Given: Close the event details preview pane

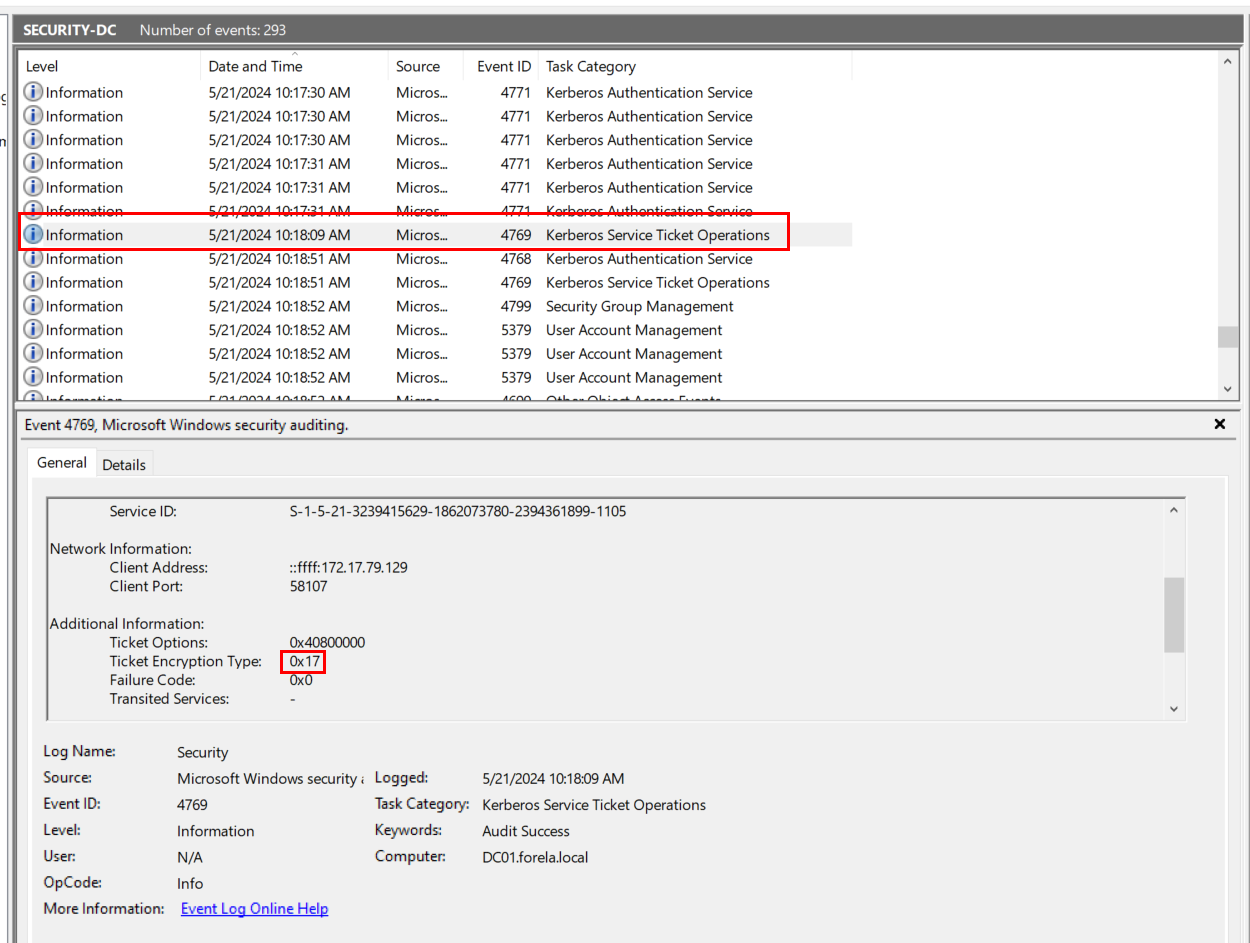Looking at the screenshot, I should click(1219, 424).
